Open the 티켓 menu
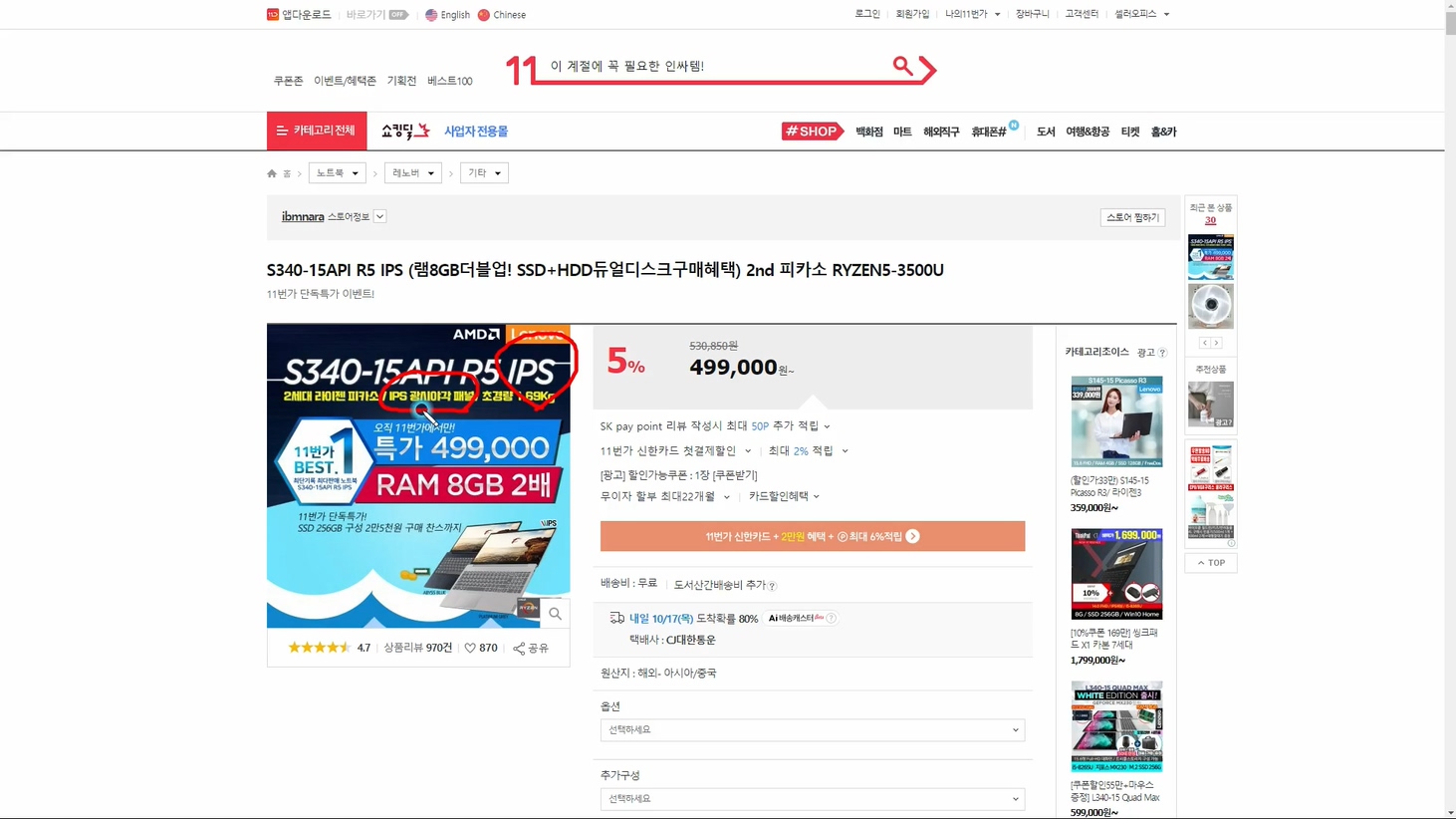This screenshot has width=1456, height=819. (x=1130, y=132)
